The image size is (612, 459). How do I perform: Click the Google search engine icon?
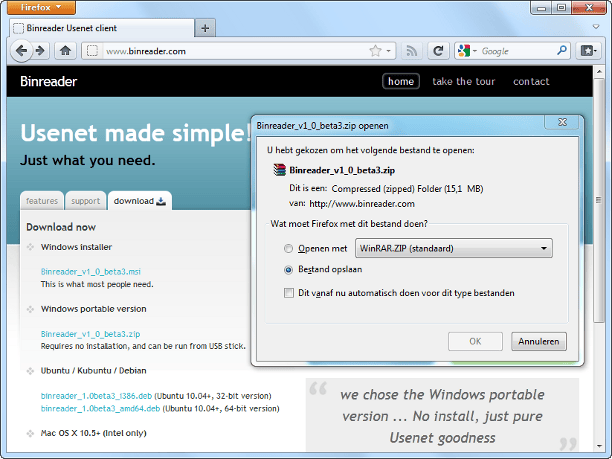[464, 51]
